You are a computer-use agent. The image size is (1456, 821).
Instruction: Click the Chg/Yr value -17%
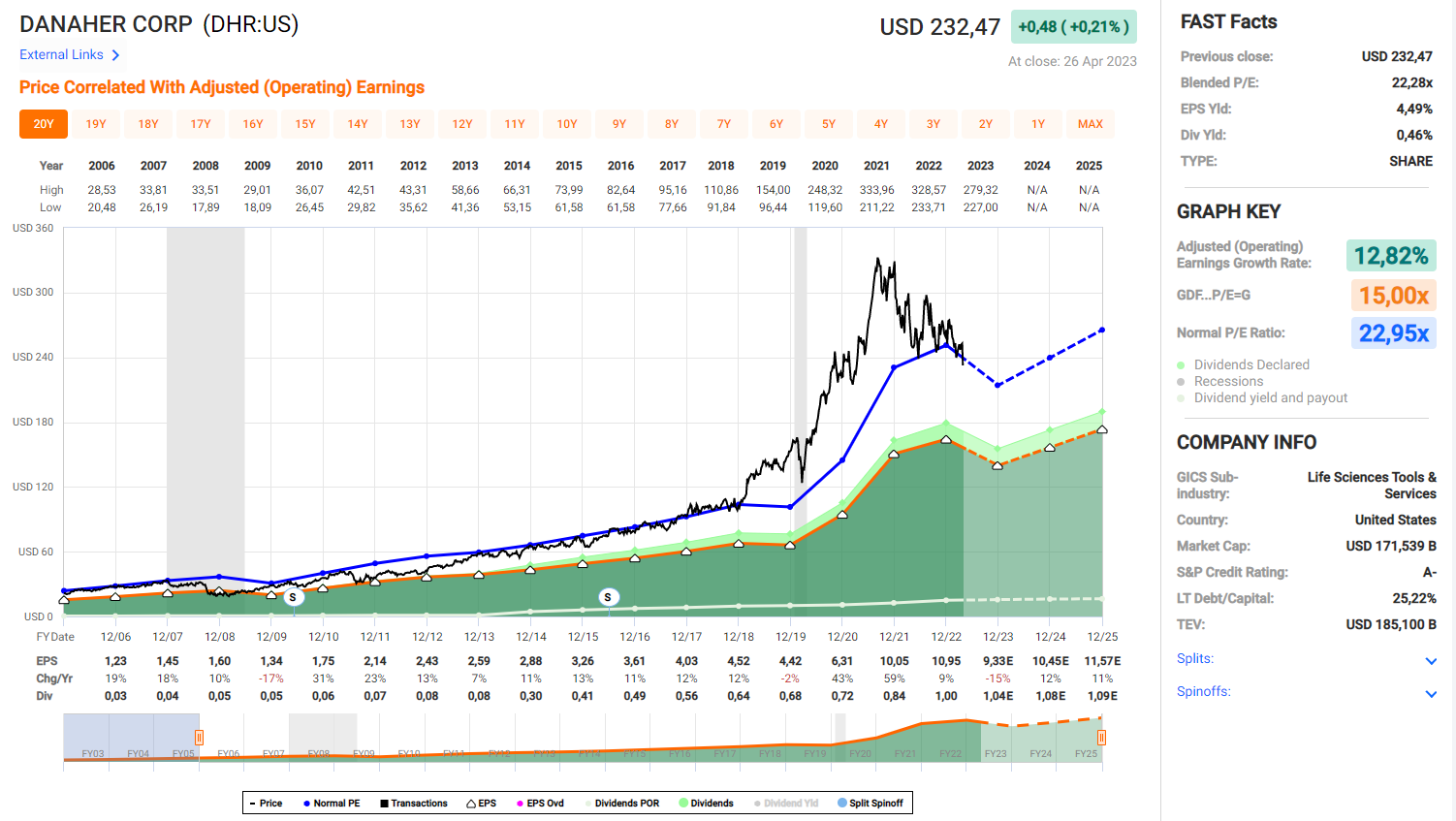(271, 679)
